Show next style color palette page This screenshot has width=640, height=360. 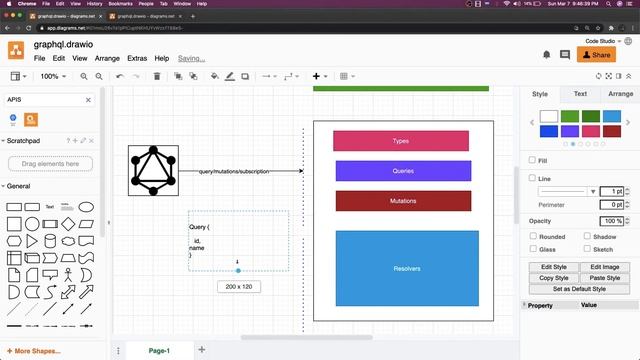coord(628,122)
